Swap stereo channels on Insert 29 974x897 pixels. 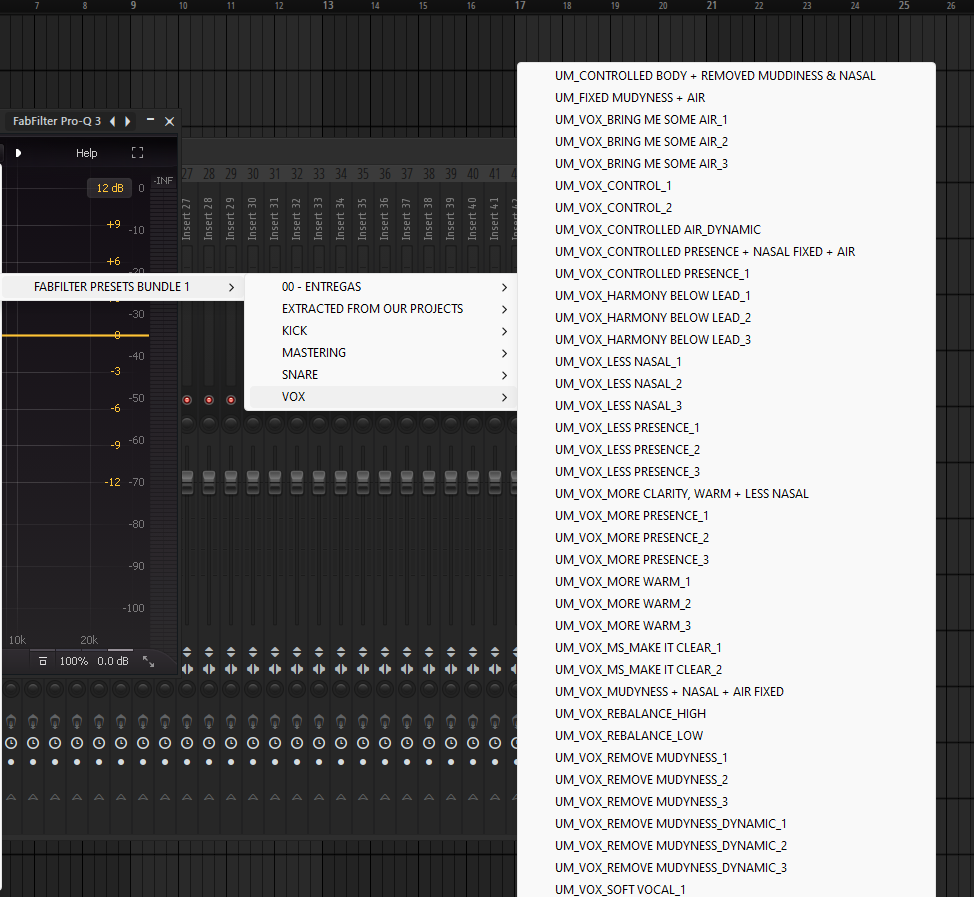point(231,669)
